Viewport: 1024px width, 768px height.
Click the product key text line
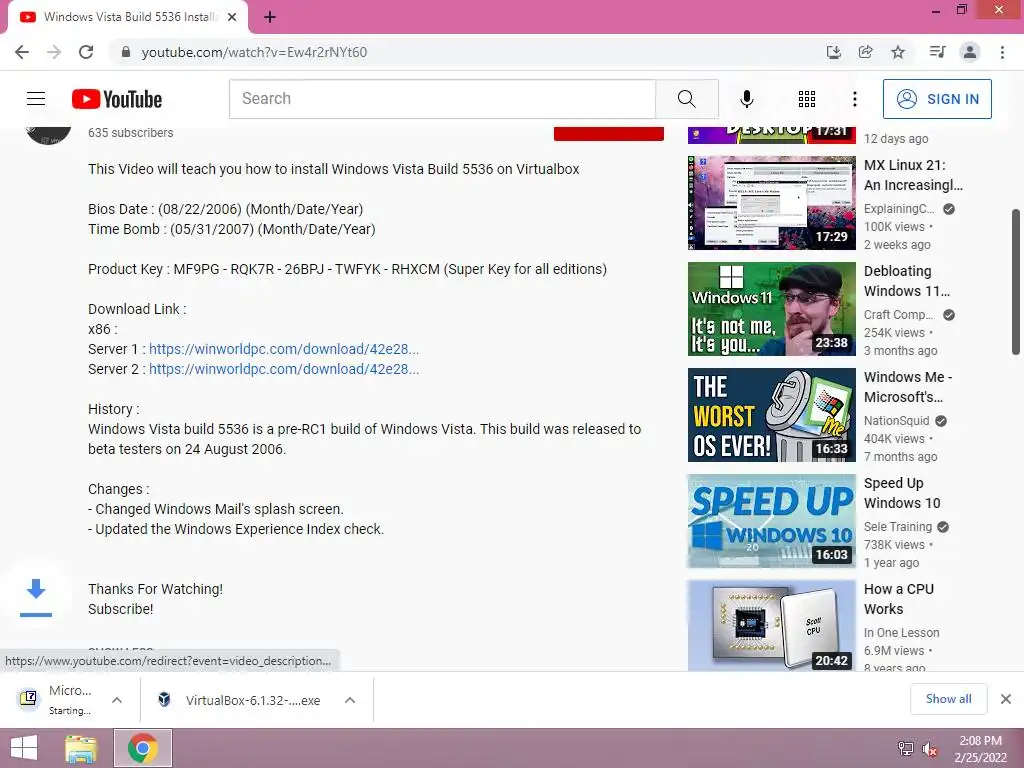[347, 269]
